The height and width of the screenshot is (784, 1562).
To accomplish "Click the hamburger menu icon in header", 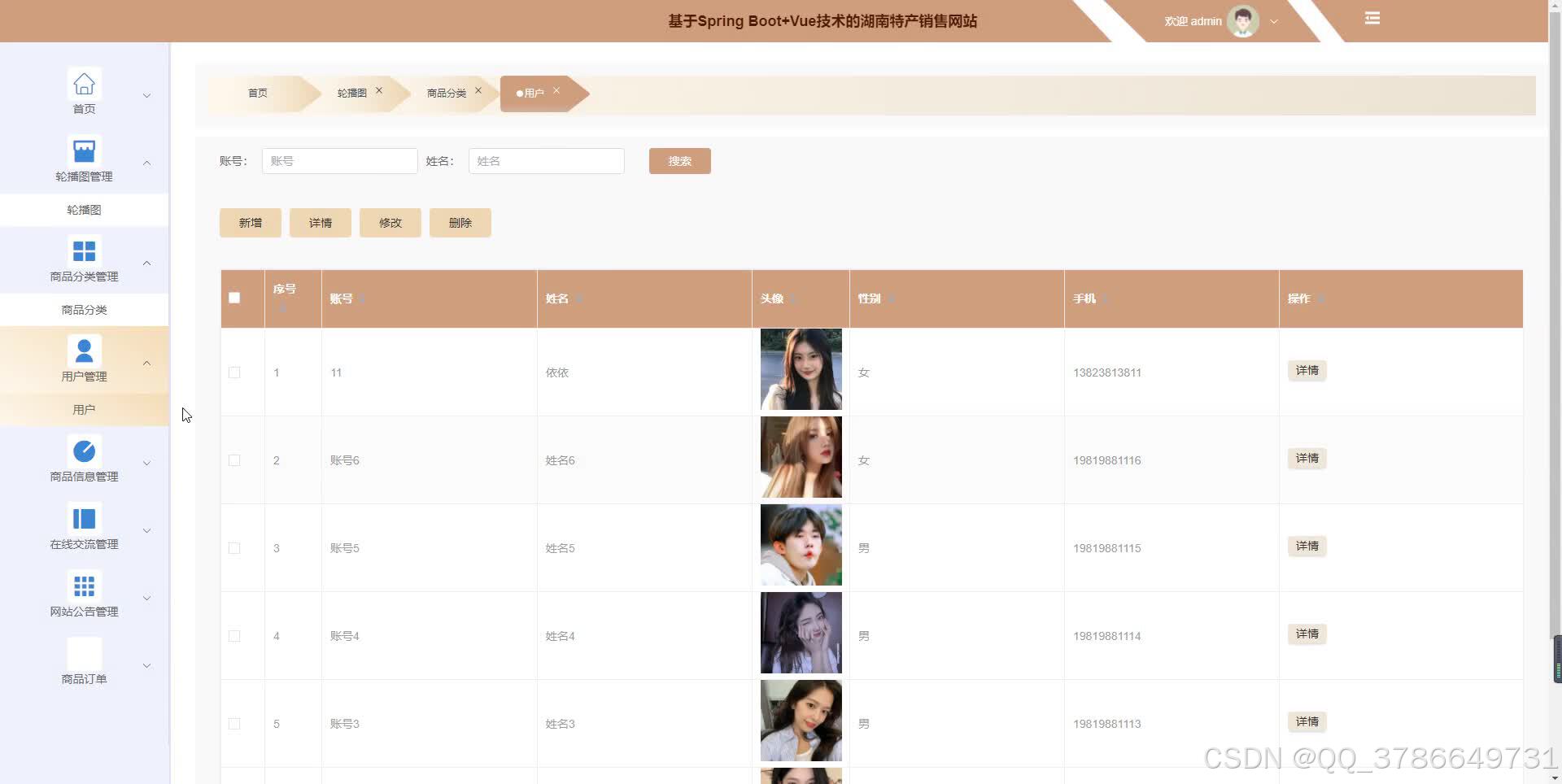I will [x=1372, y=18].
